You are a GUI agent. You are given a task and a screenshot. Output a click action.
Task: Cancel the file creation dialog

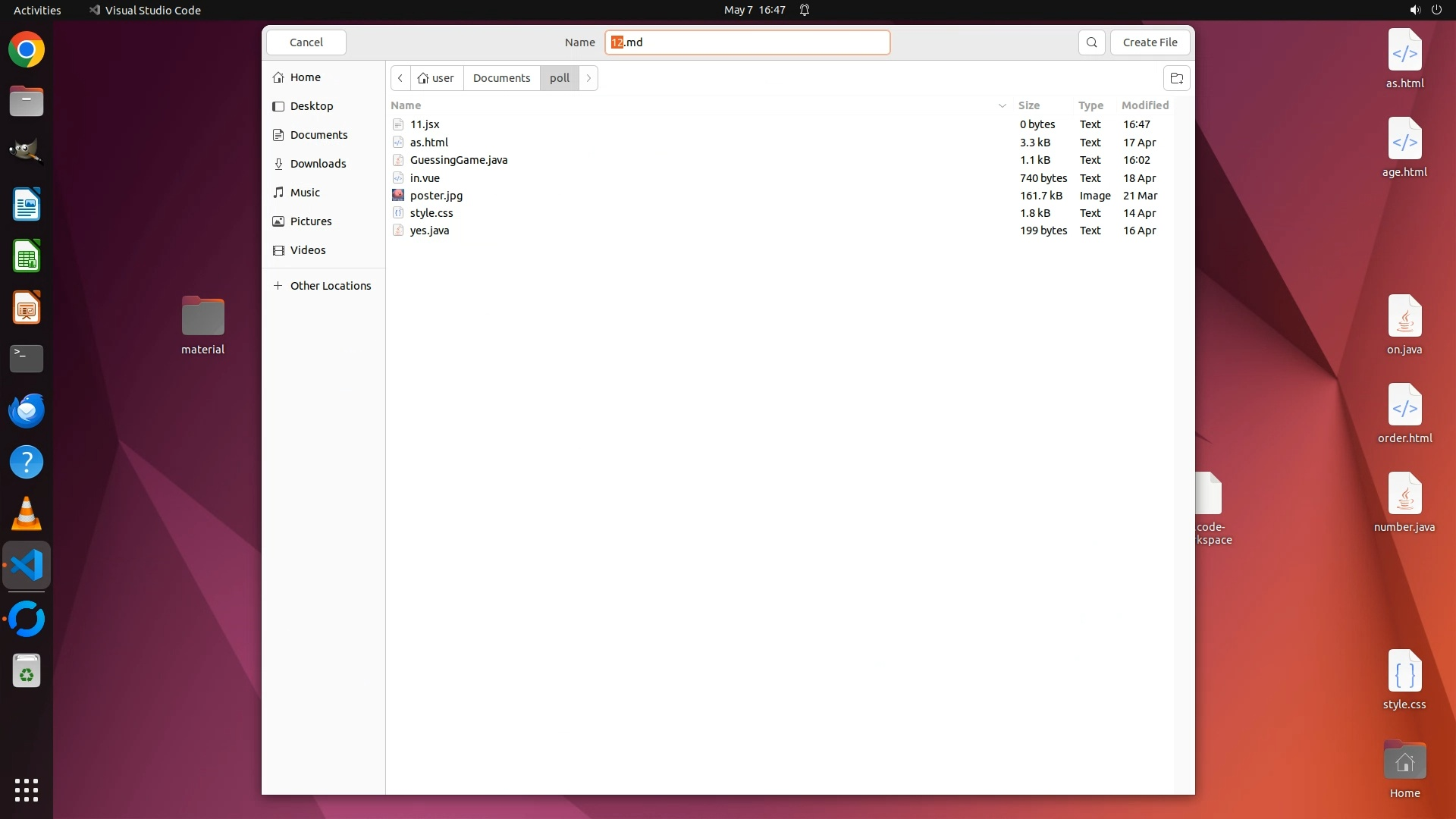point(306,42)
